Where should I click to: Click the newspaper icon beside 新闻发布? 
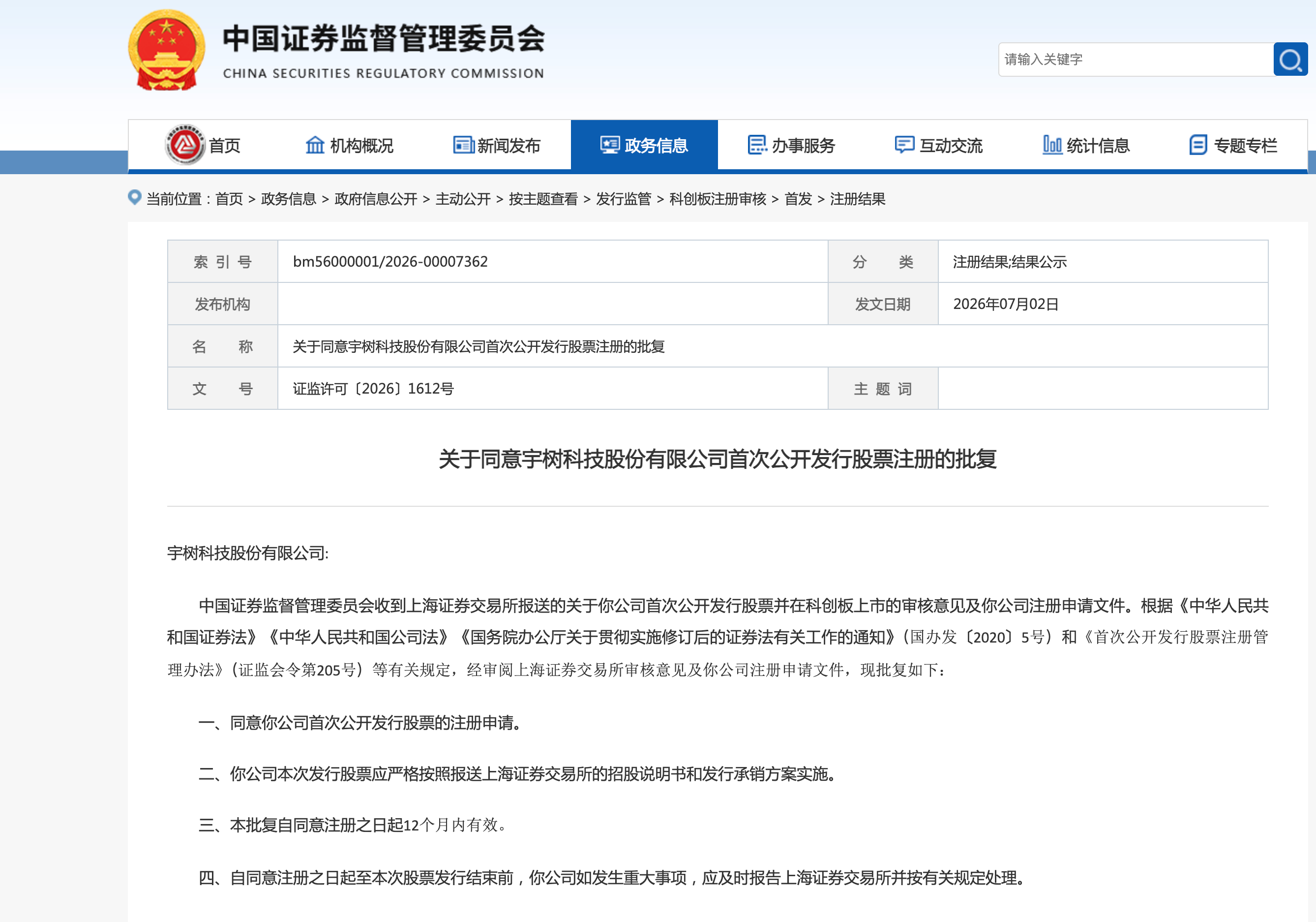463,145
